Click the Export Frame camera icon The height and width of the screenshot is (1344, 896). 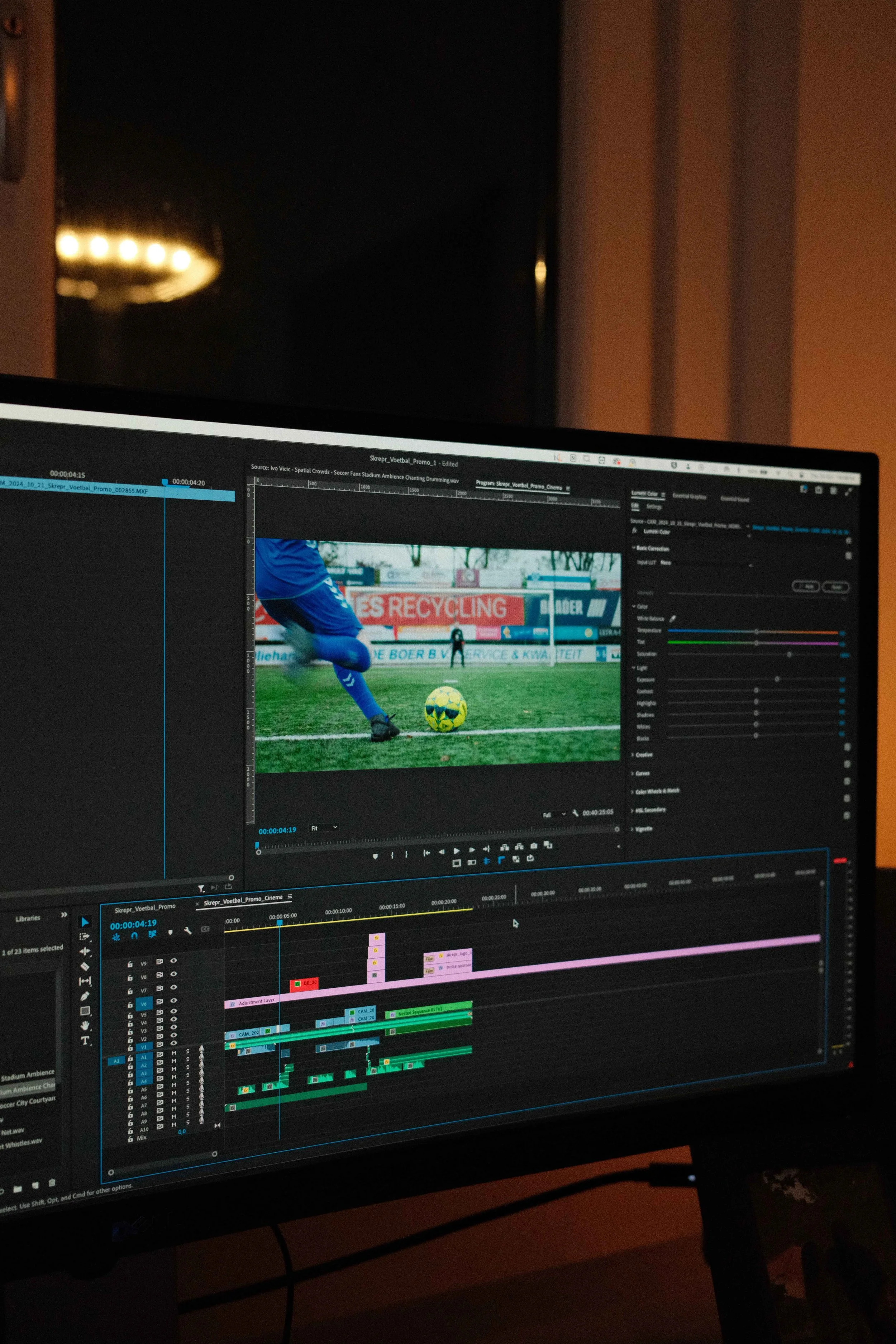pyautogui.click(x=534, y=846)
